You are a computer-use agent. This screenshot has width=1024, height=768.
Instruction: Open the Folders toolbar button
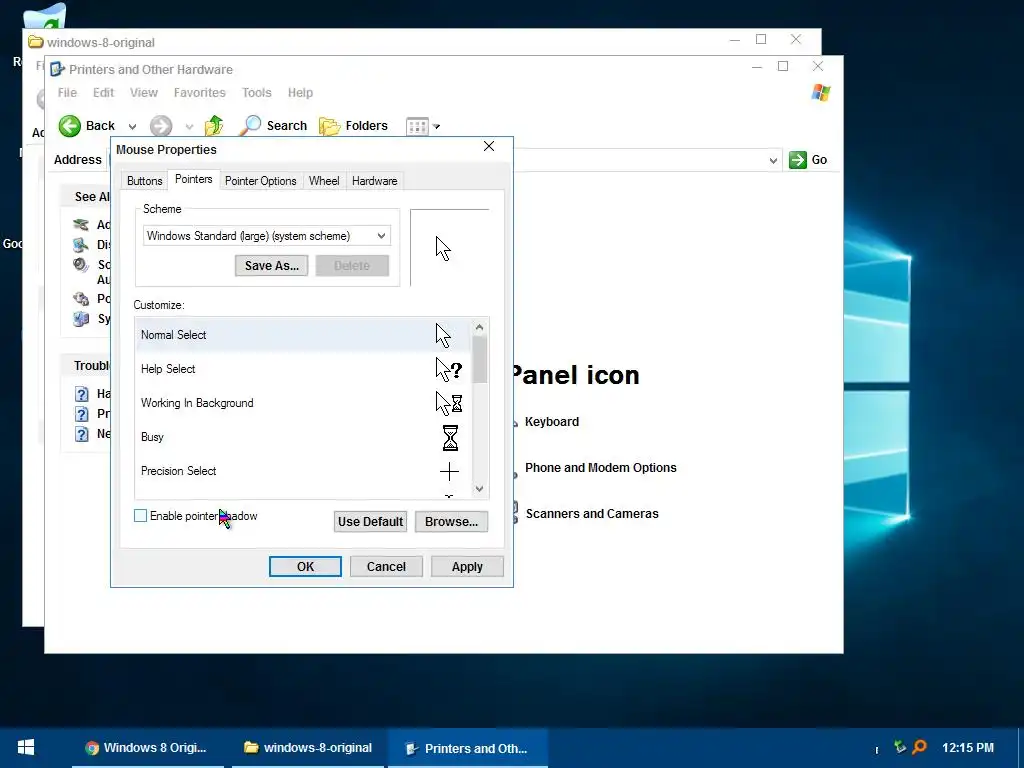coord(353,125)
